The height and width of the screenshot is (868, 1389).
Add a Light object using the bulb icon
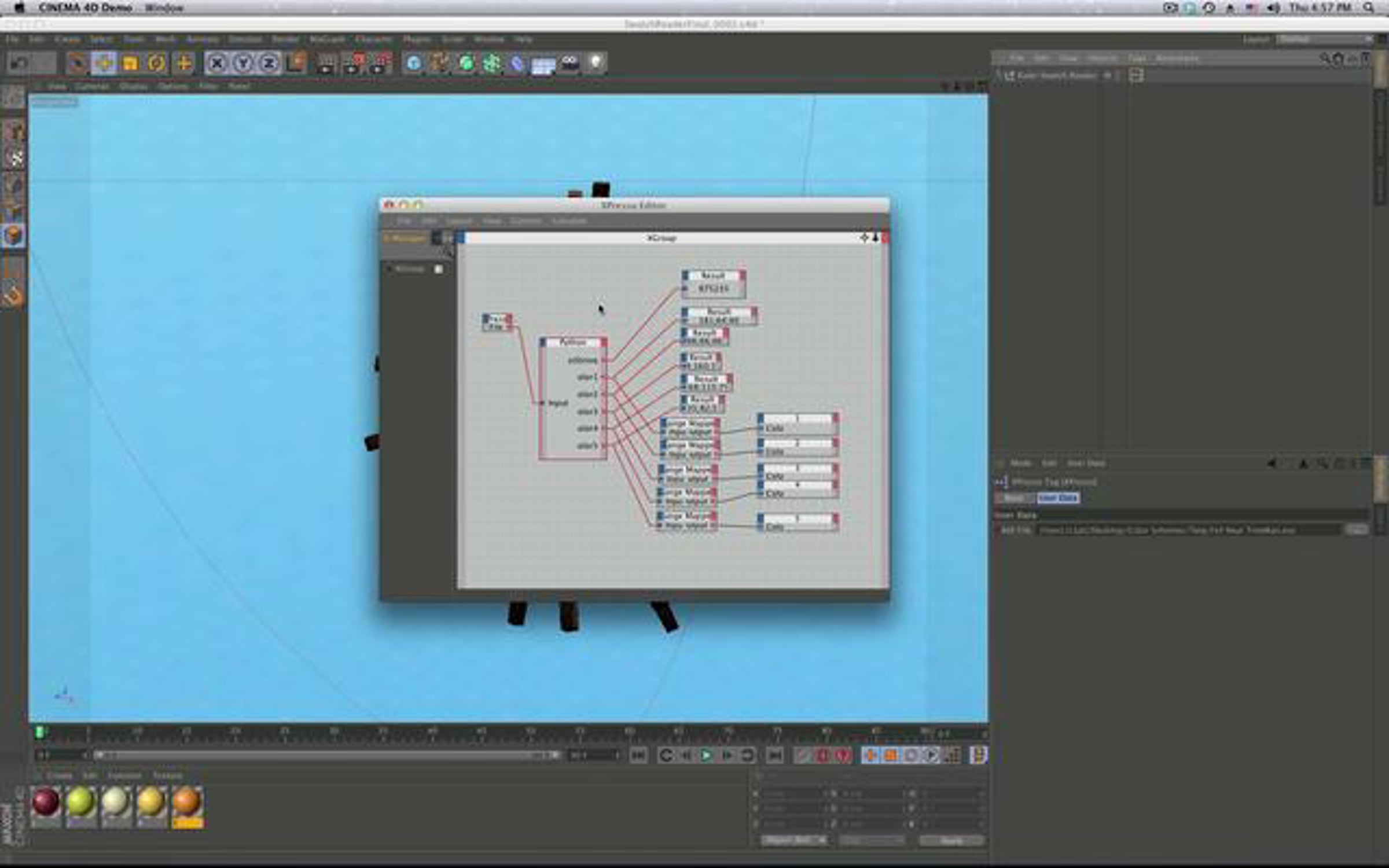pos(596,63)
